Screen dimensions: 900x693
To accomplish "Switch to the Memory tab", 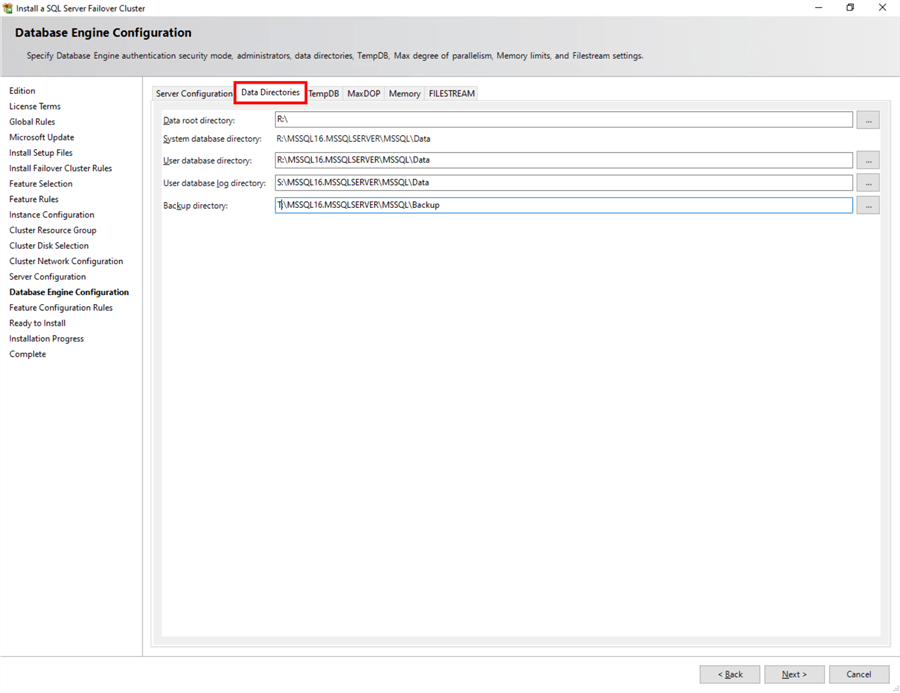I will pyautogui.click(x=405, y=94).
